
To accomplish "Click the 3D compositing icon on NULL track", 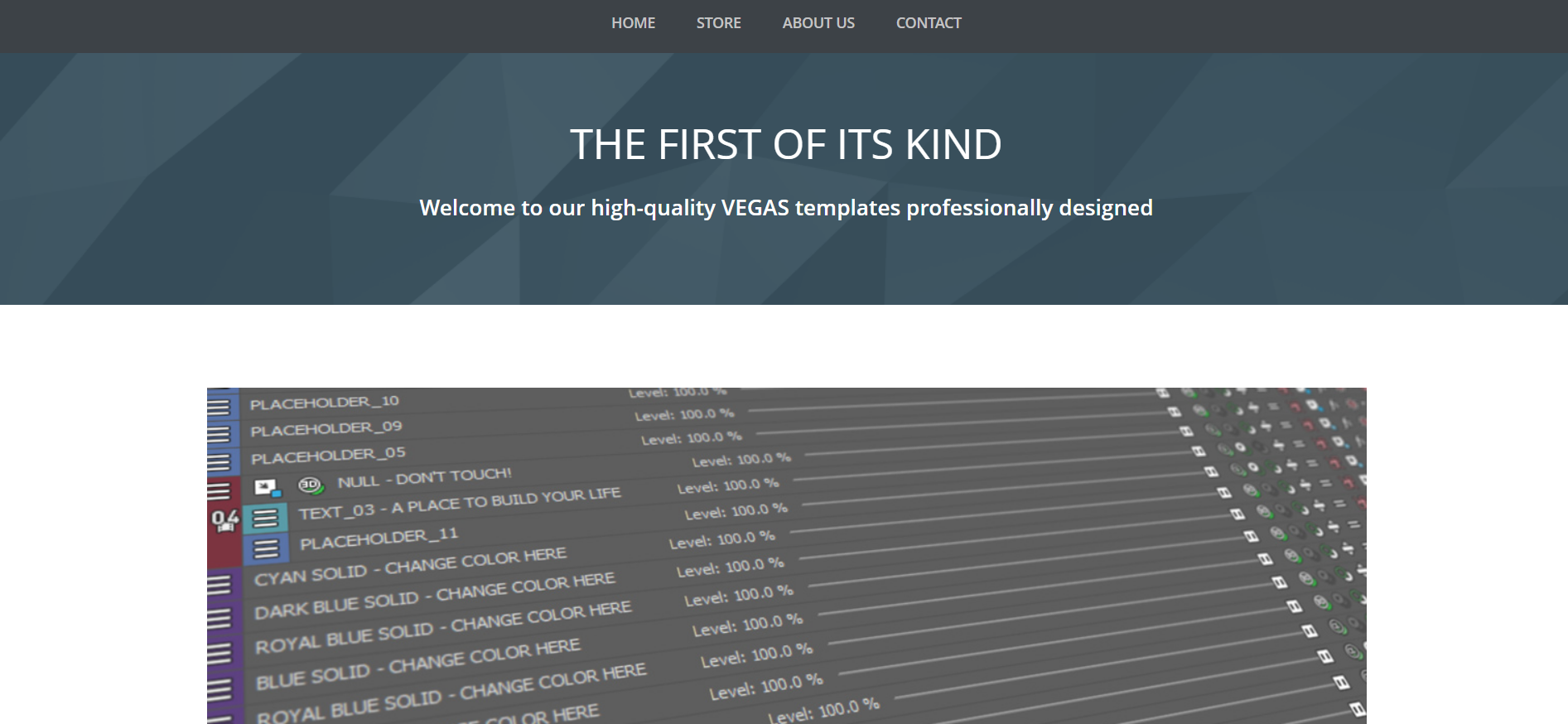I will pos(310,485).
